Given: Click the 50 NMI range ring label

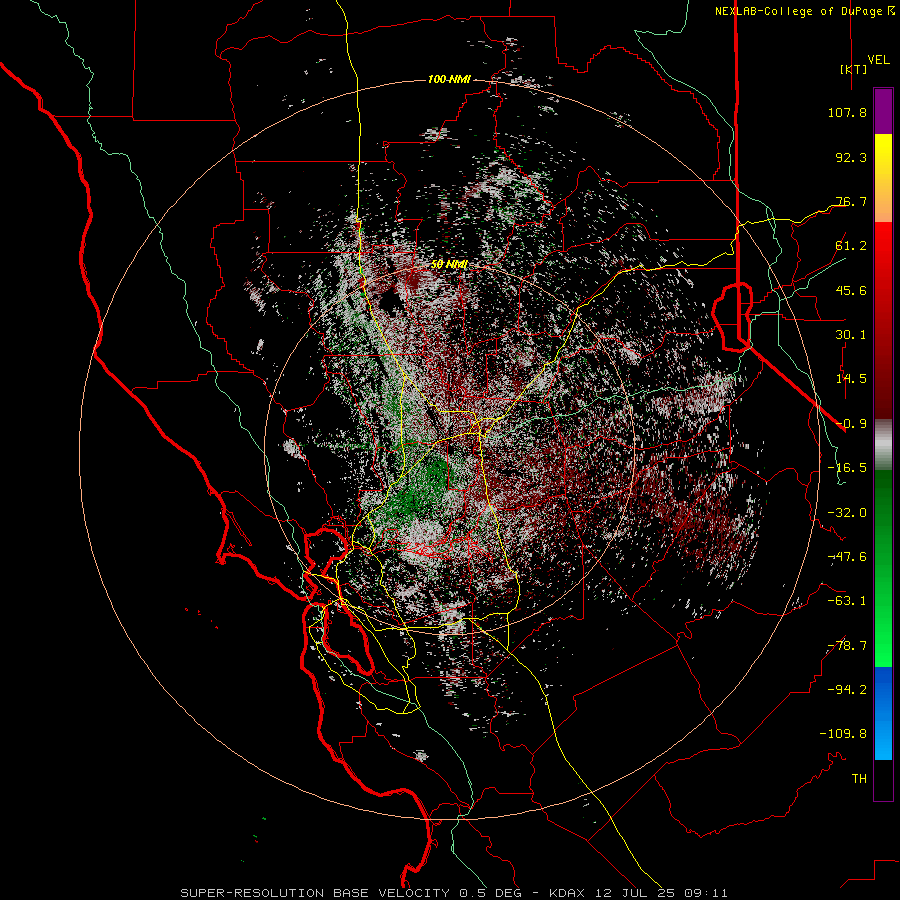Looking at the screenshot, I should pyautogui.click(x=449, y=265).
